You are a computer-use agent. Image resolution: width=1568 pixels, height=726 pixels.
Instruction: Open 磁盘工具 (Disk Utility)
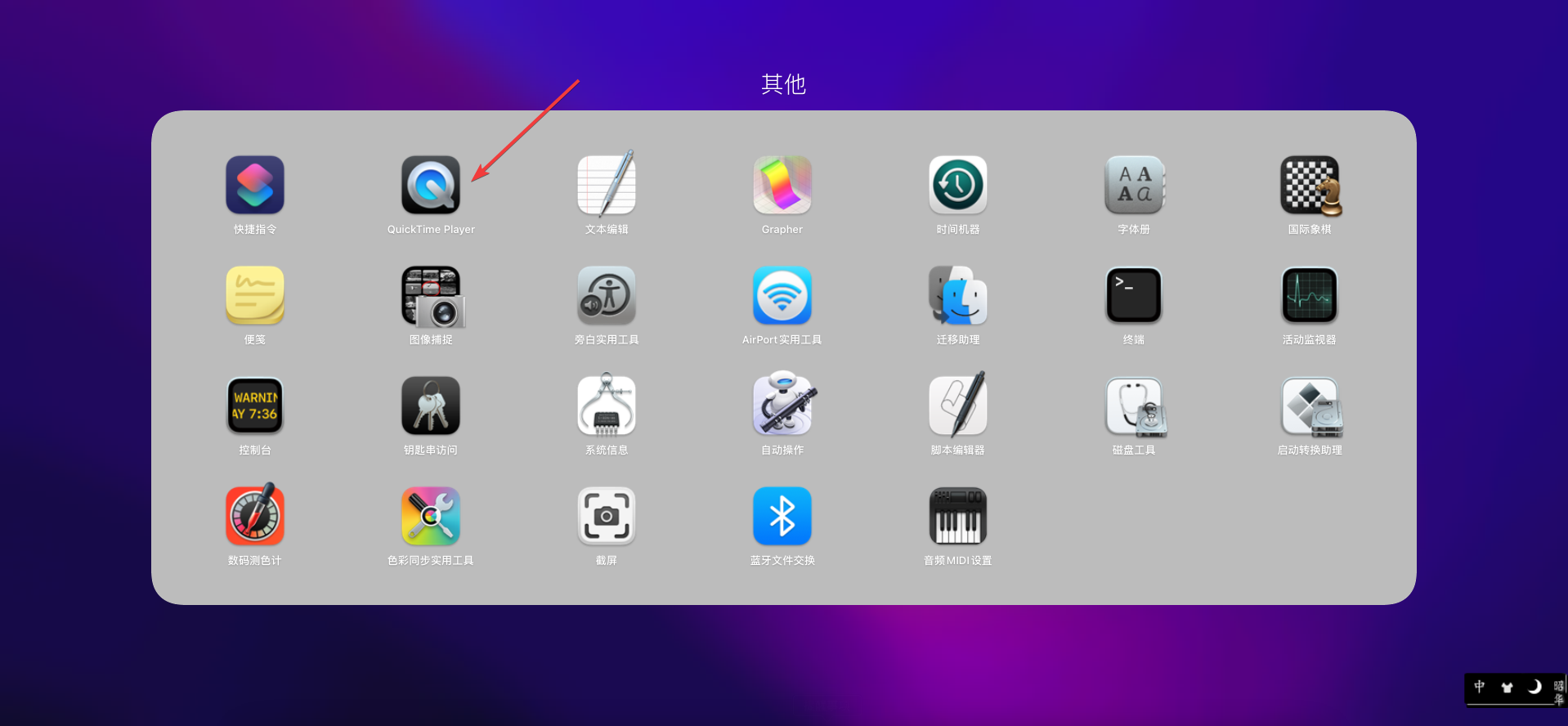click(x=1135, y=406)
